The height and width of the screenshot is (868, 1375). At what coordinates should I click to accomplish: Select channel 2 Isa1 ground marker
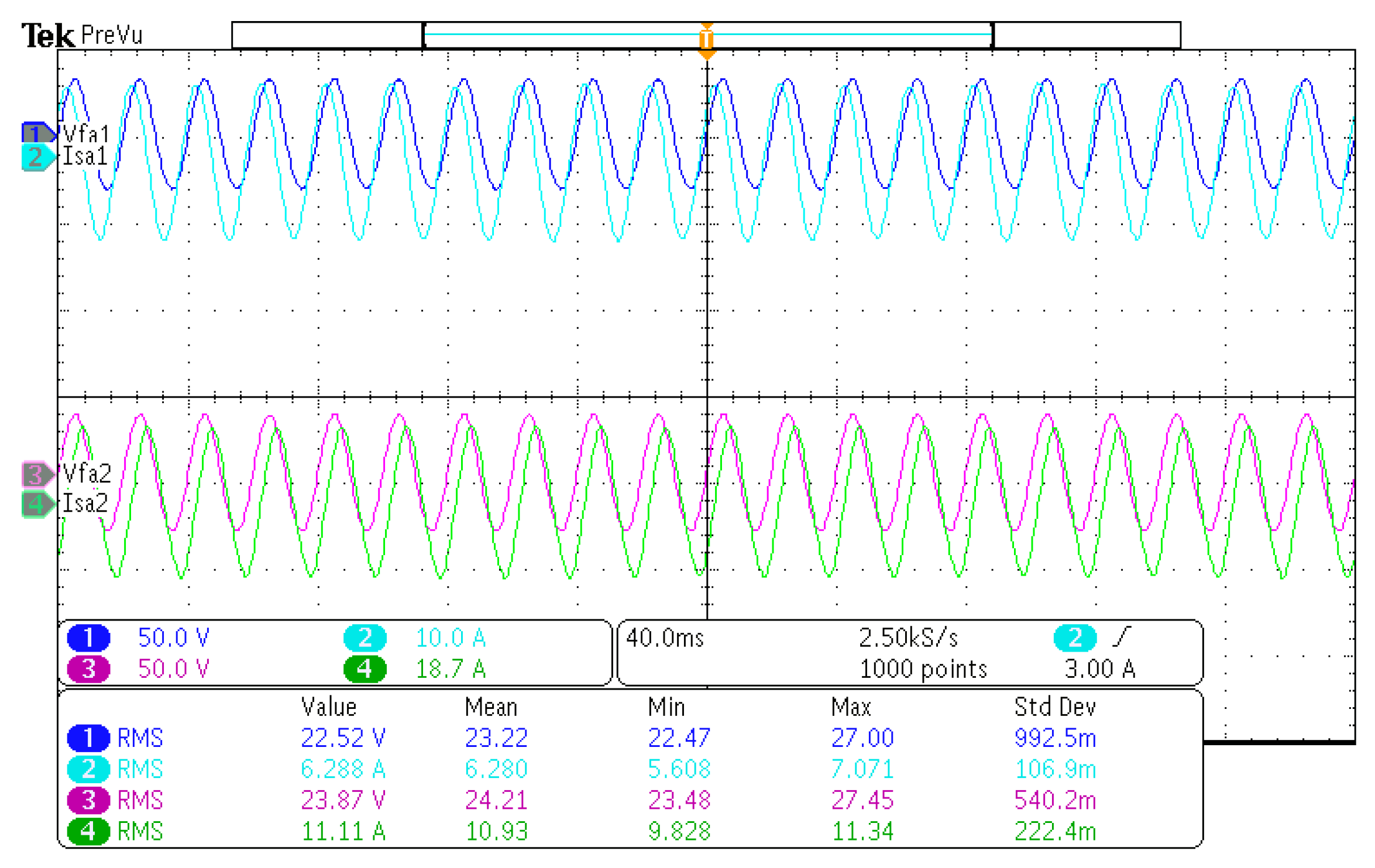(x=36, y=157)
